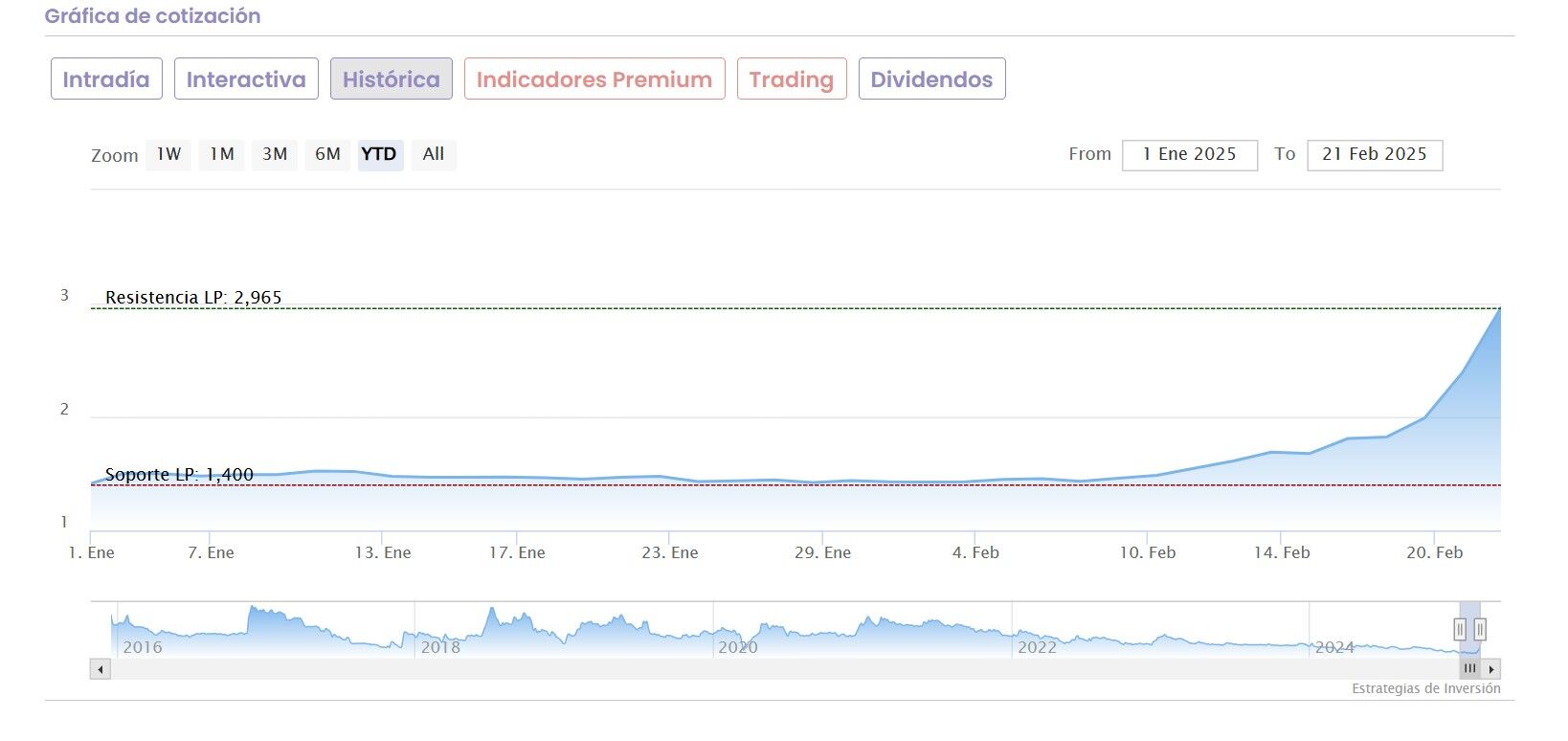
Task: Select the Histórica tab
Action: click(x=391, y=79)
